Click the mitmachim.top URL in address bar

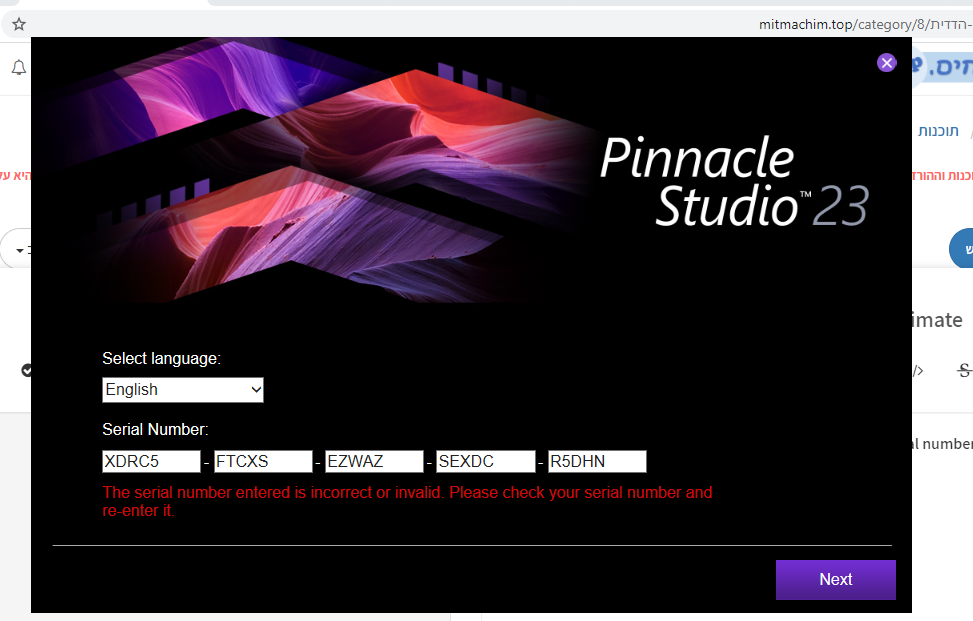(x=865, y=24)
